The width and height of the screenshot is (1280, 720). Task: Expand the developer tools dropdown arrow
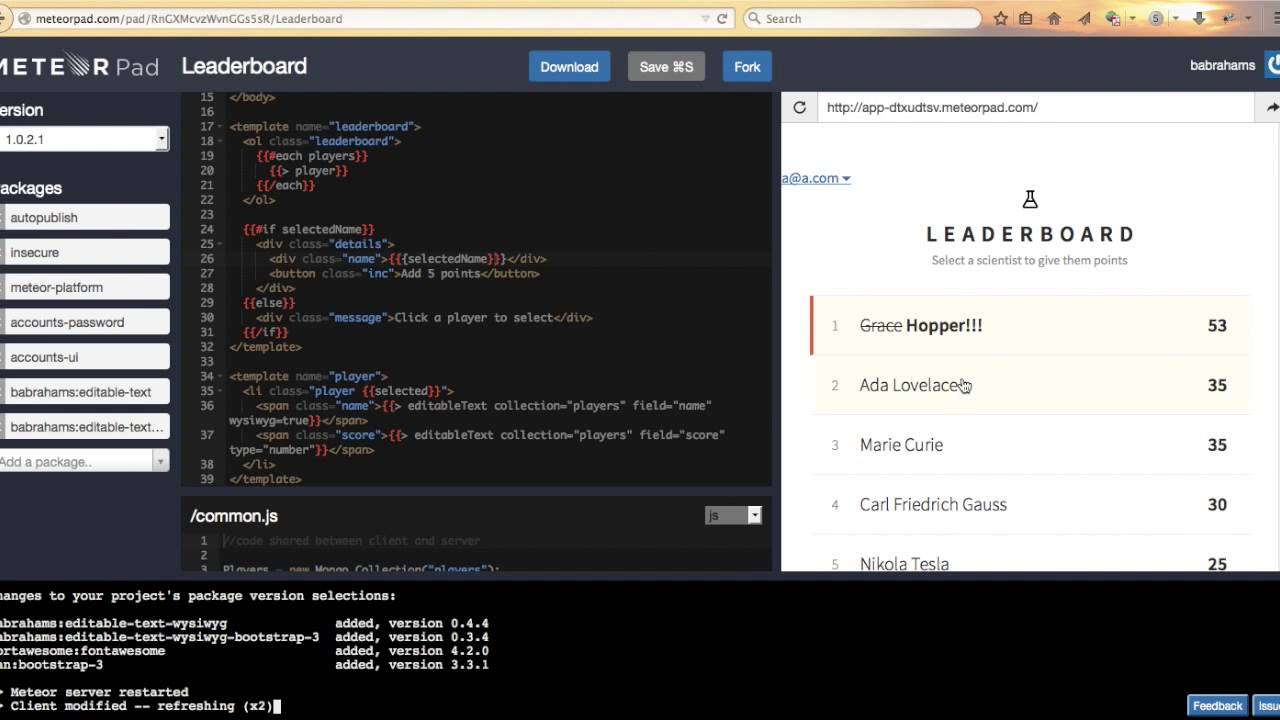(1247, 18)
